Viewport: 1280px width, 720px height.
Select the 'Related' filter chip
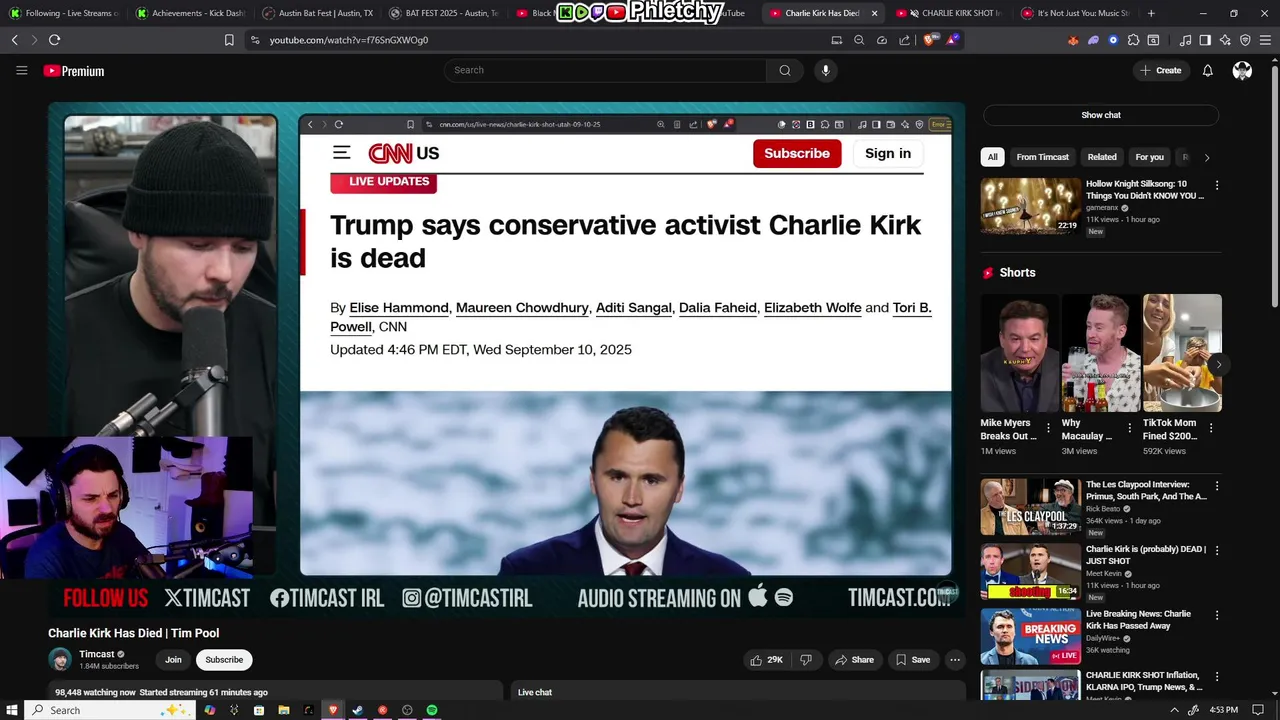pos(1102,157)
